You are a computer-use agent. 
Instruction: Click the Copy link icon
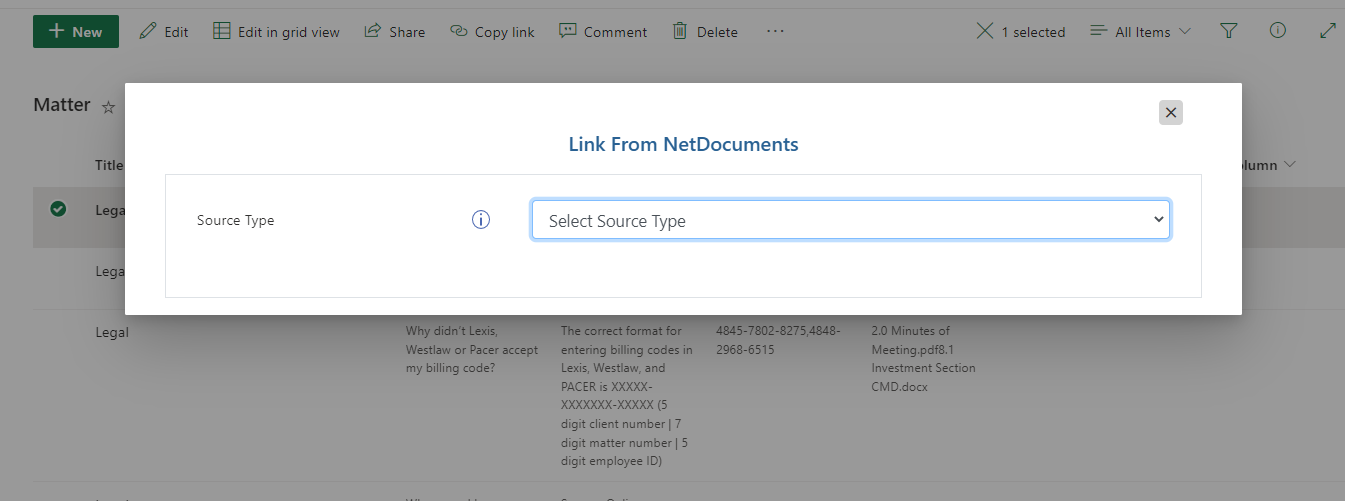point(459,32)
